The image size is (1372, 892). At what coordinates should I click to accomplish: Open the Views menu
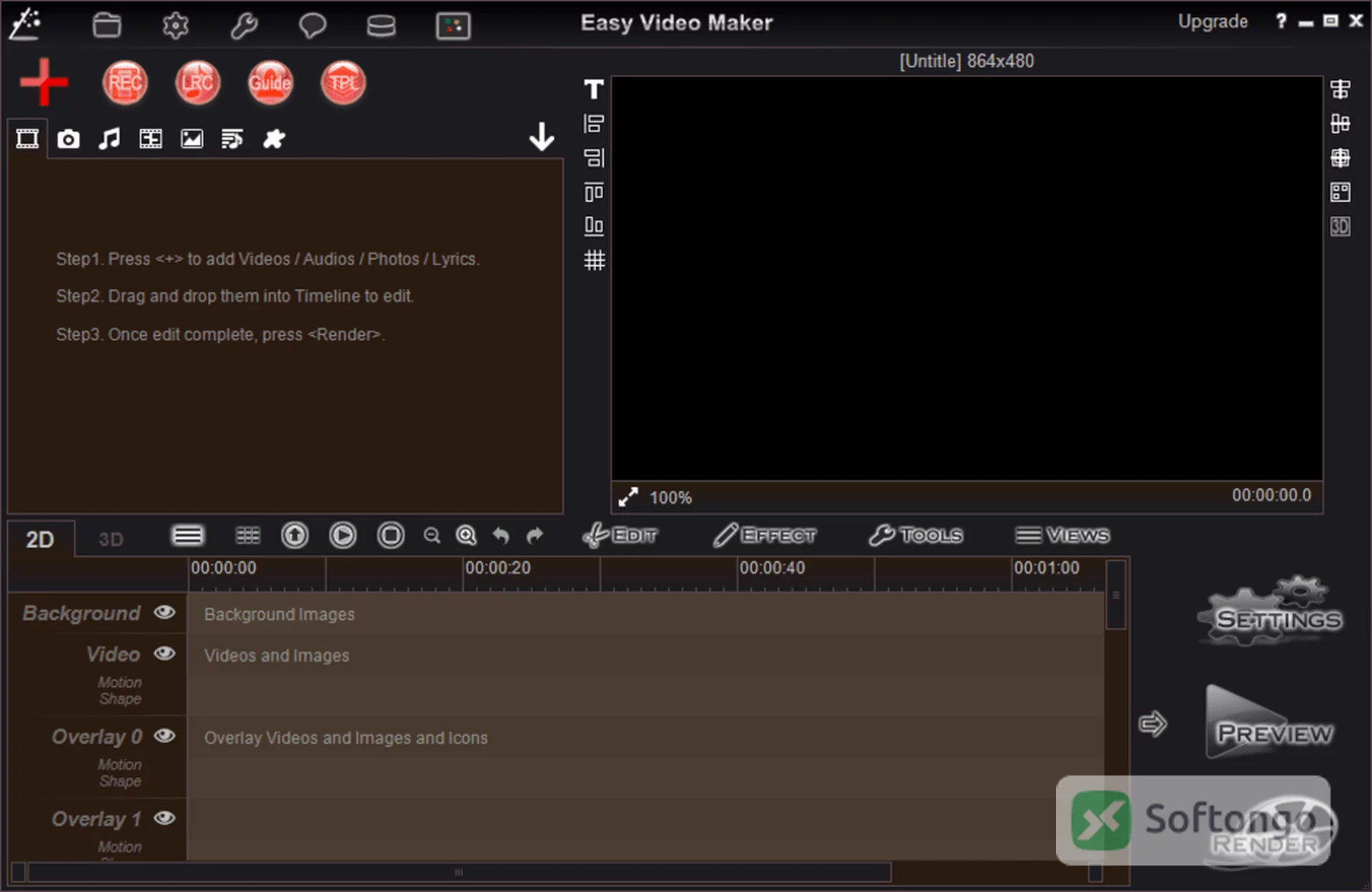(x=1063, y=535)
